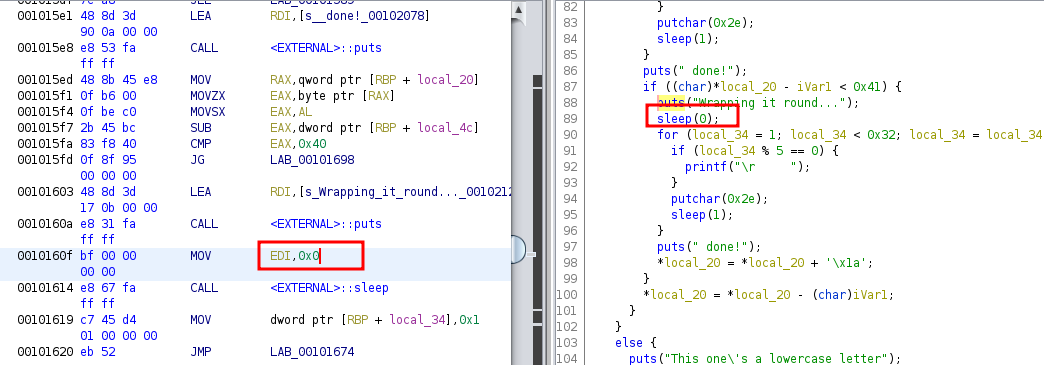Image resolution: width=1044 pixels, height=365 pixels.
Task: Select the sleep(0) call in decompiler
Action: (688, 119)
